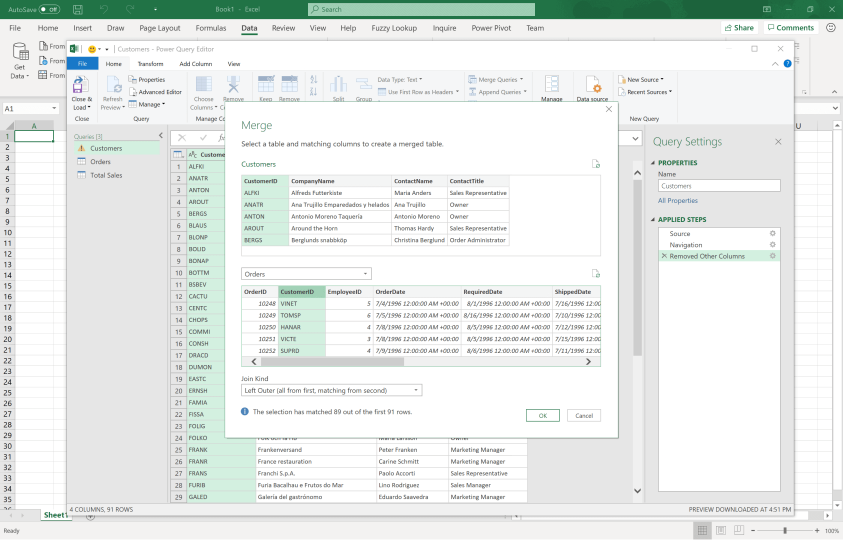Select CustomerID column header in Customers table
The height and width of the screenshot is (540, 843).
click(265, 181)
